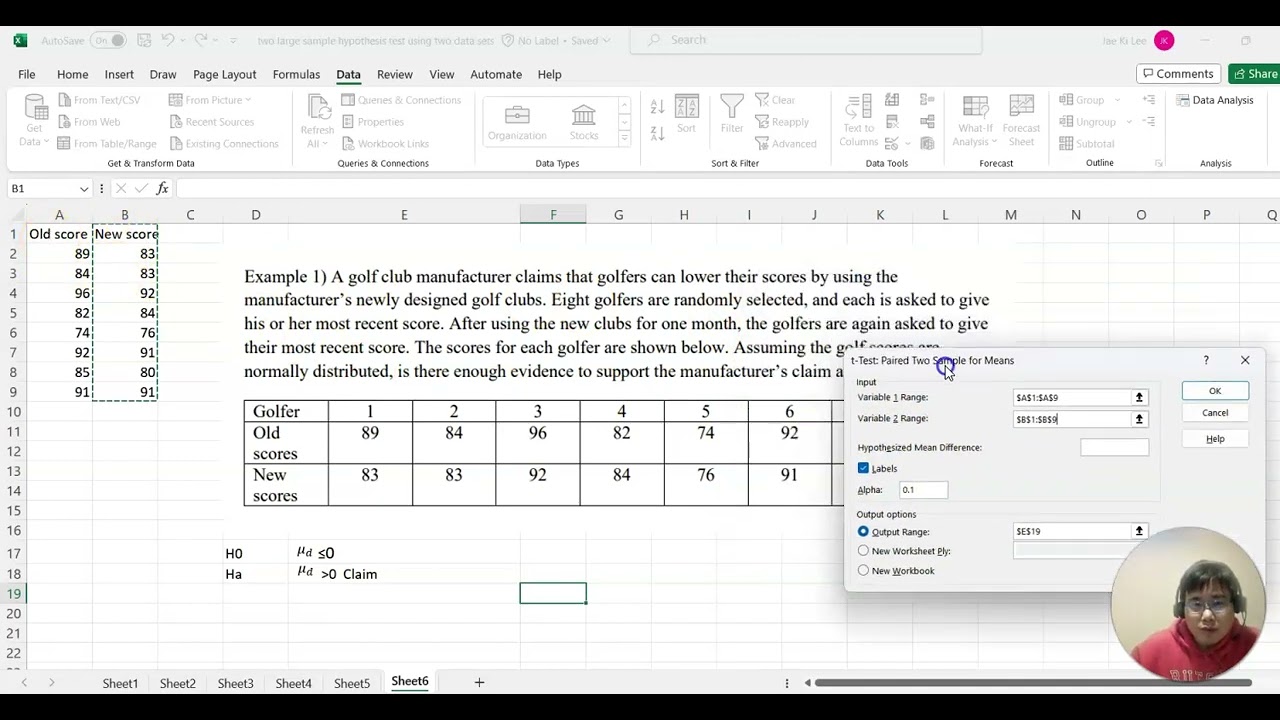
Task: Open the From Picture dropdown
Action: click(x=210, y=100)
